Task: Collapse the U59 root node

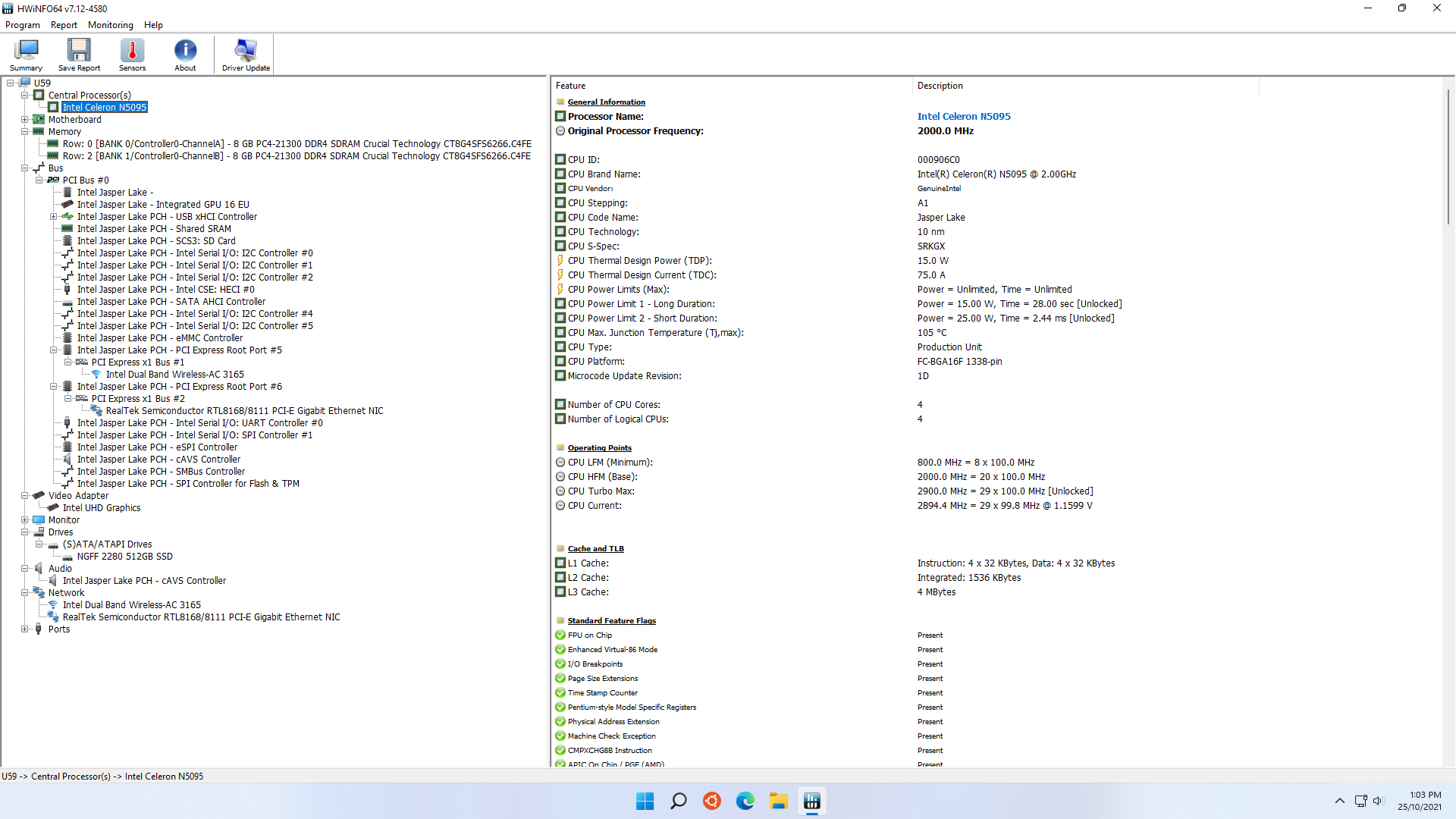Action: (x=10, y=83)
